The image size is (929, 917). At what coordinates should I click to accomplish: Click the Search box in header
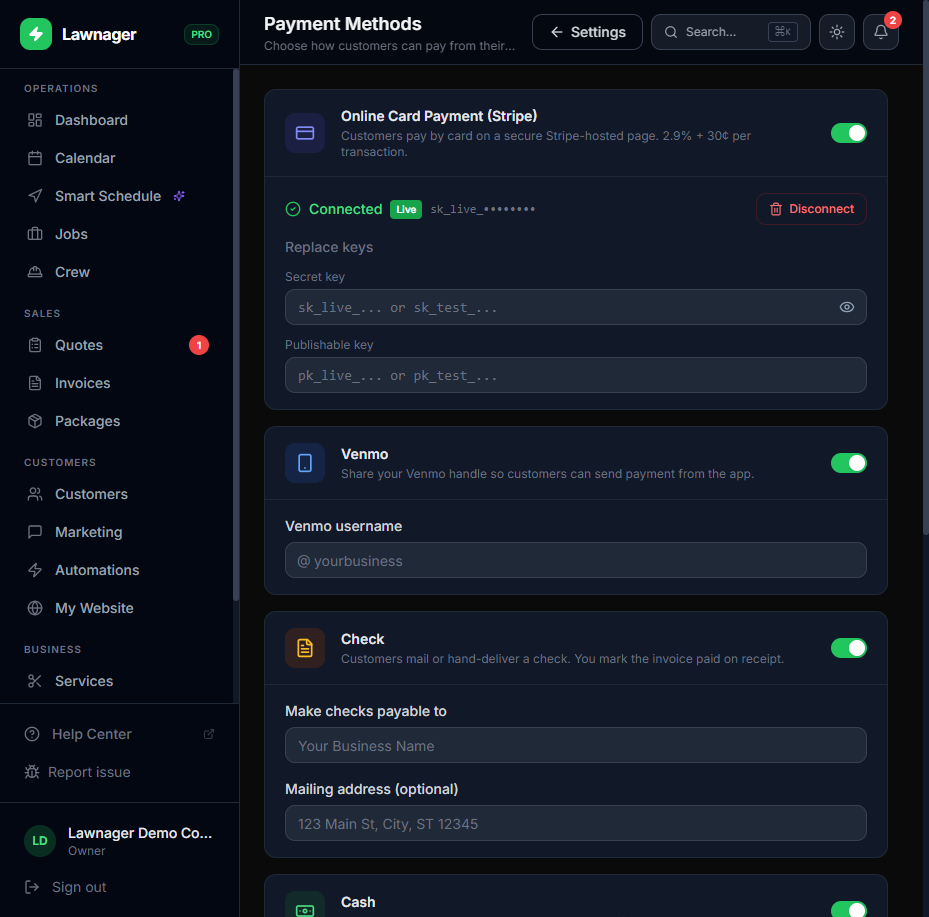731,32
